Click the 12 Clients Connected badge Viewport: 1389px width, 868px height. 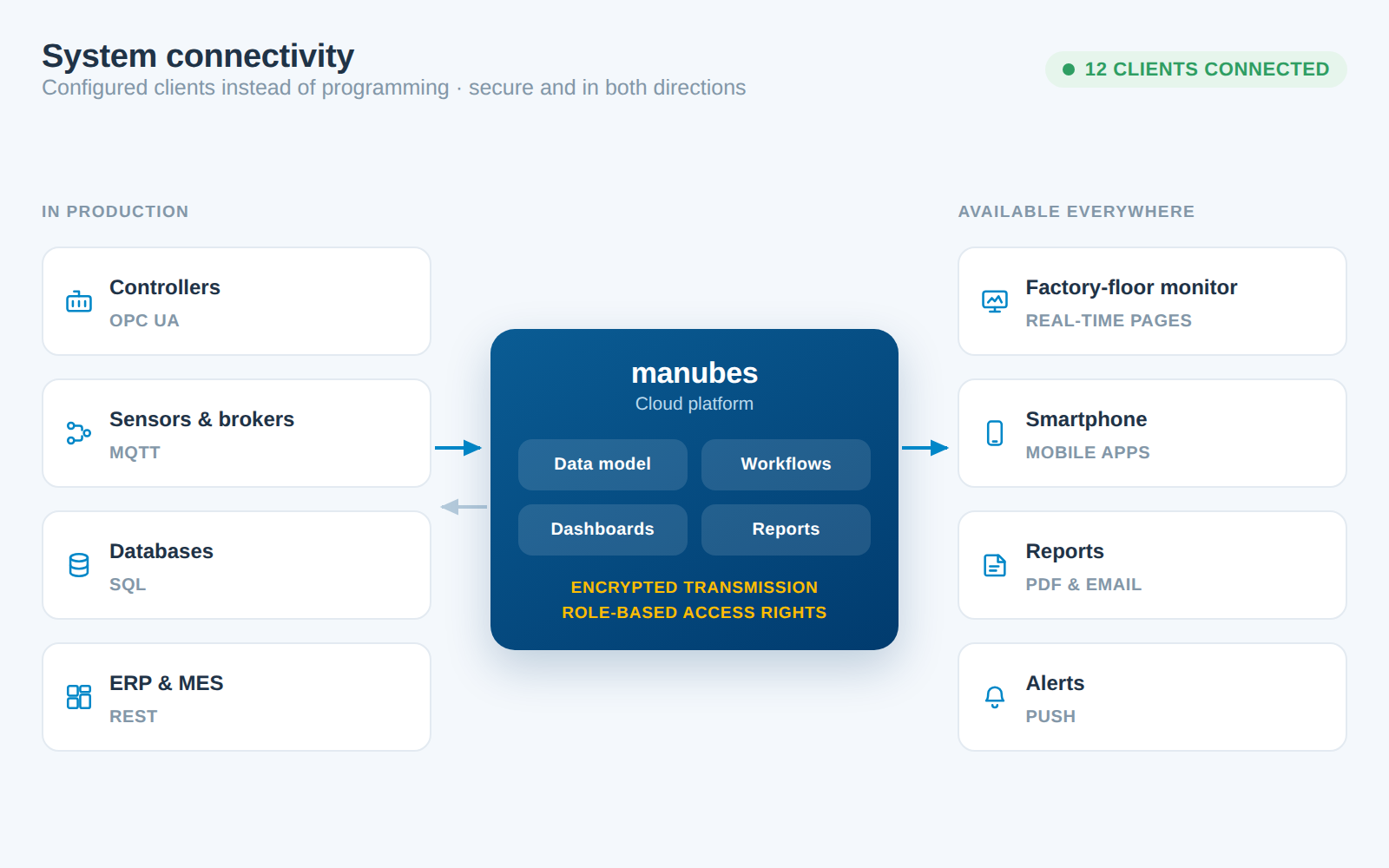[x=1195, y=69]
